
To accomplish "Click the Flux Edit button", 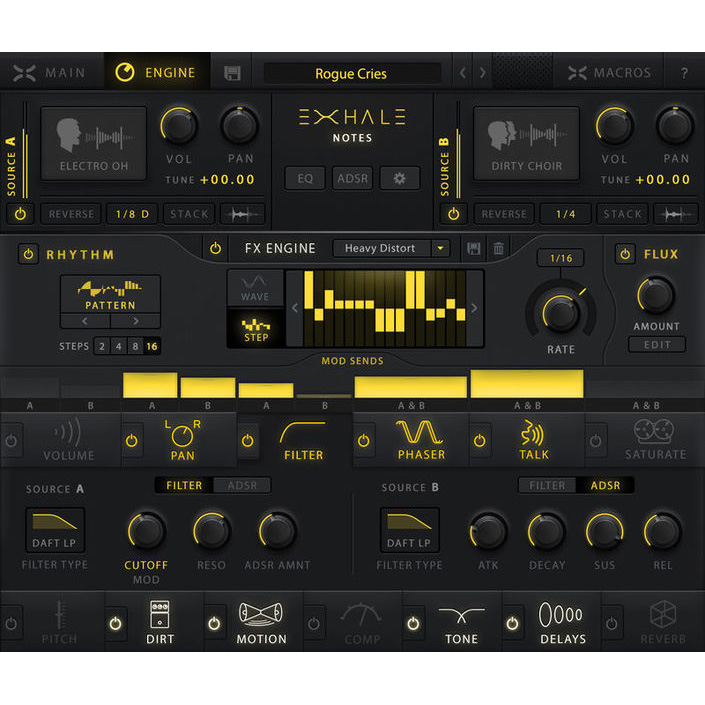I will 657,345.
